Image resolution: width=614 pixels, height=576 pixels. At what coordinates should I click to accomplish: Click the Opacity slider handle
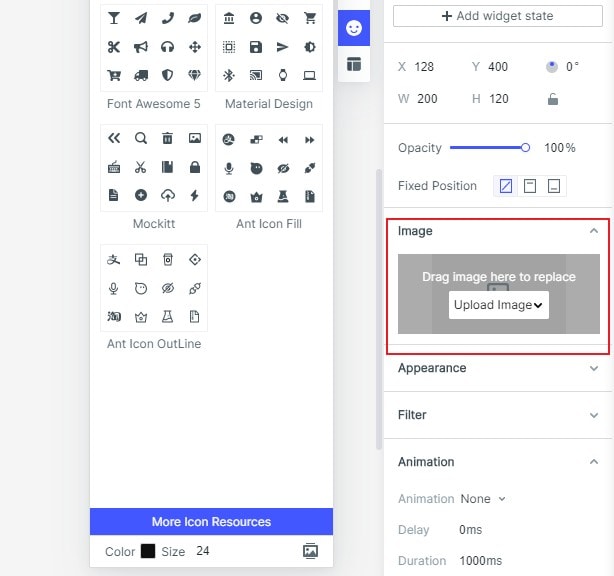click(526, 148)
